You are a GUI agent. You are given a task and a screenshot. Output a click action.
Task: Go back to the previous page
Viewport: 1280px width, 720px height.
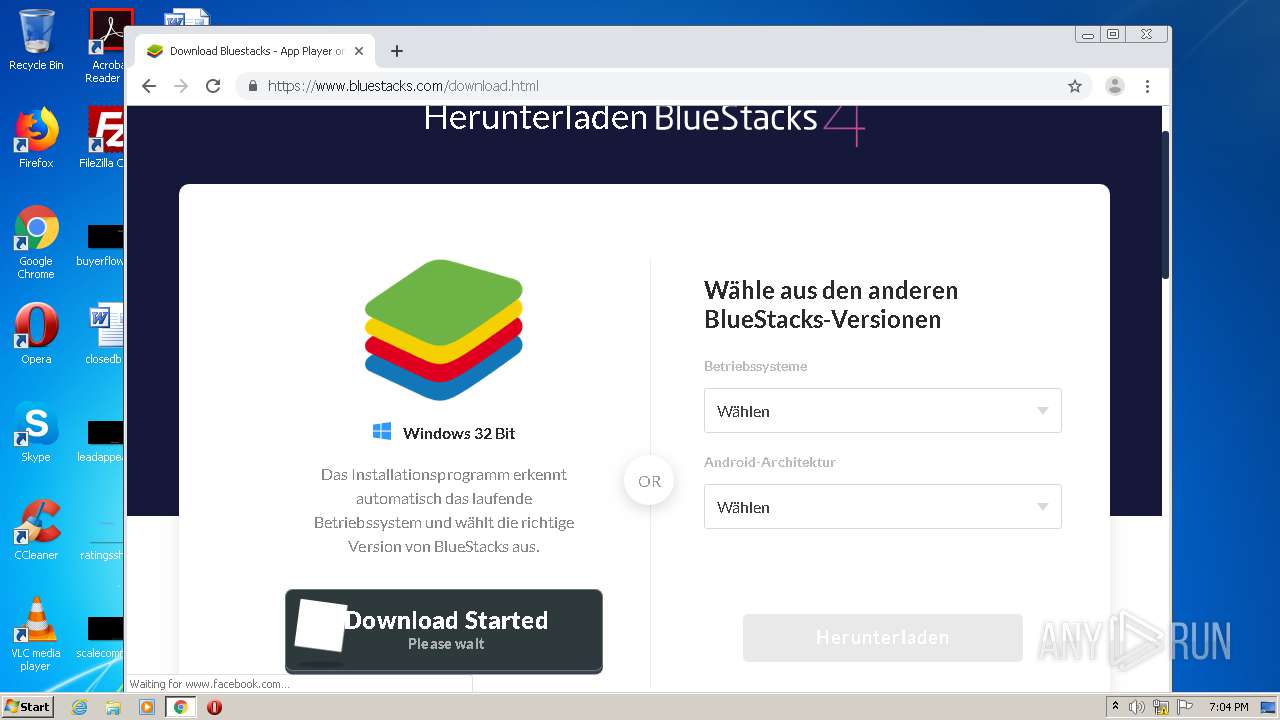click(x=149, y=86)
